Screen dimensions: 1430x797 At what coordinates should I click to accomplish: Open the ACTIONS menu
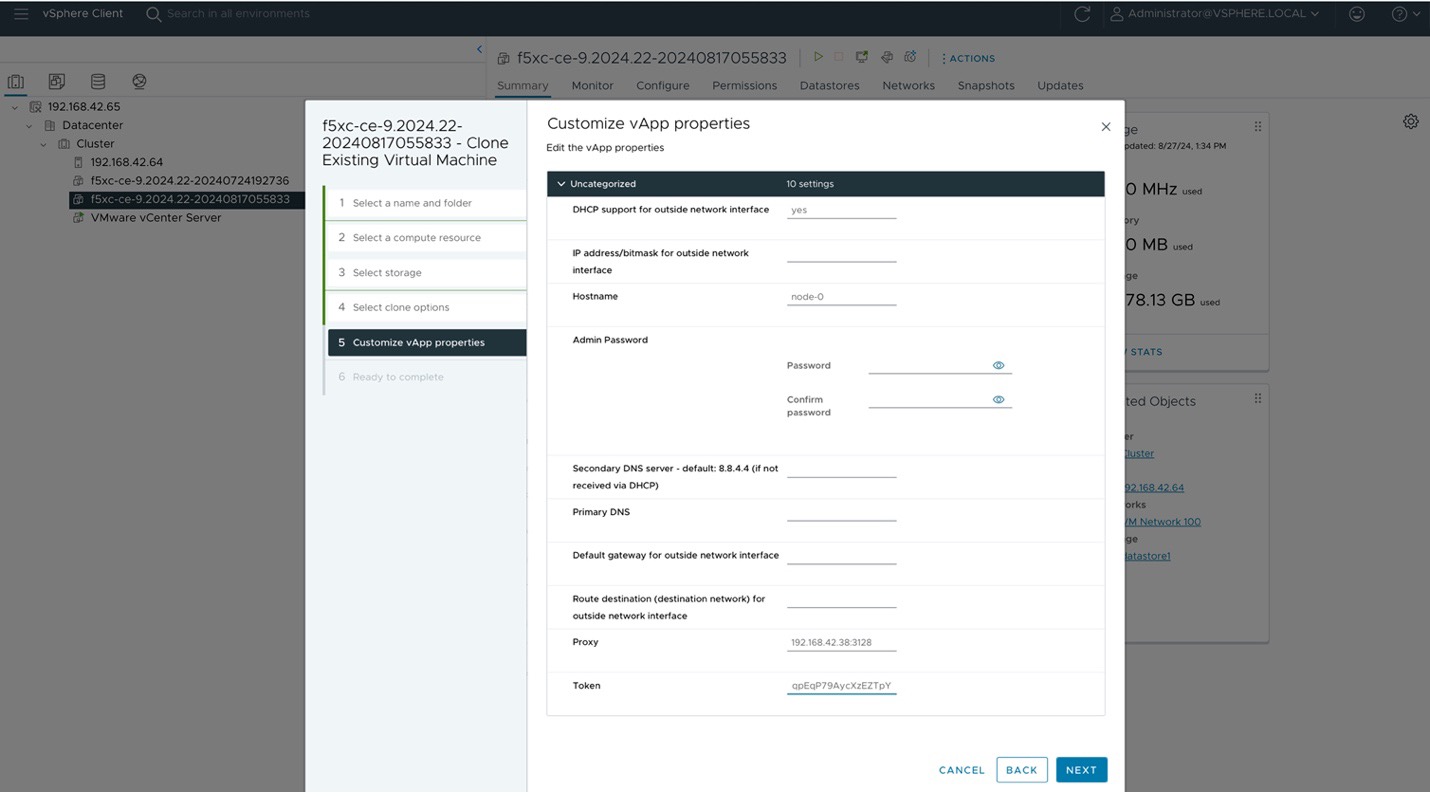968,58
